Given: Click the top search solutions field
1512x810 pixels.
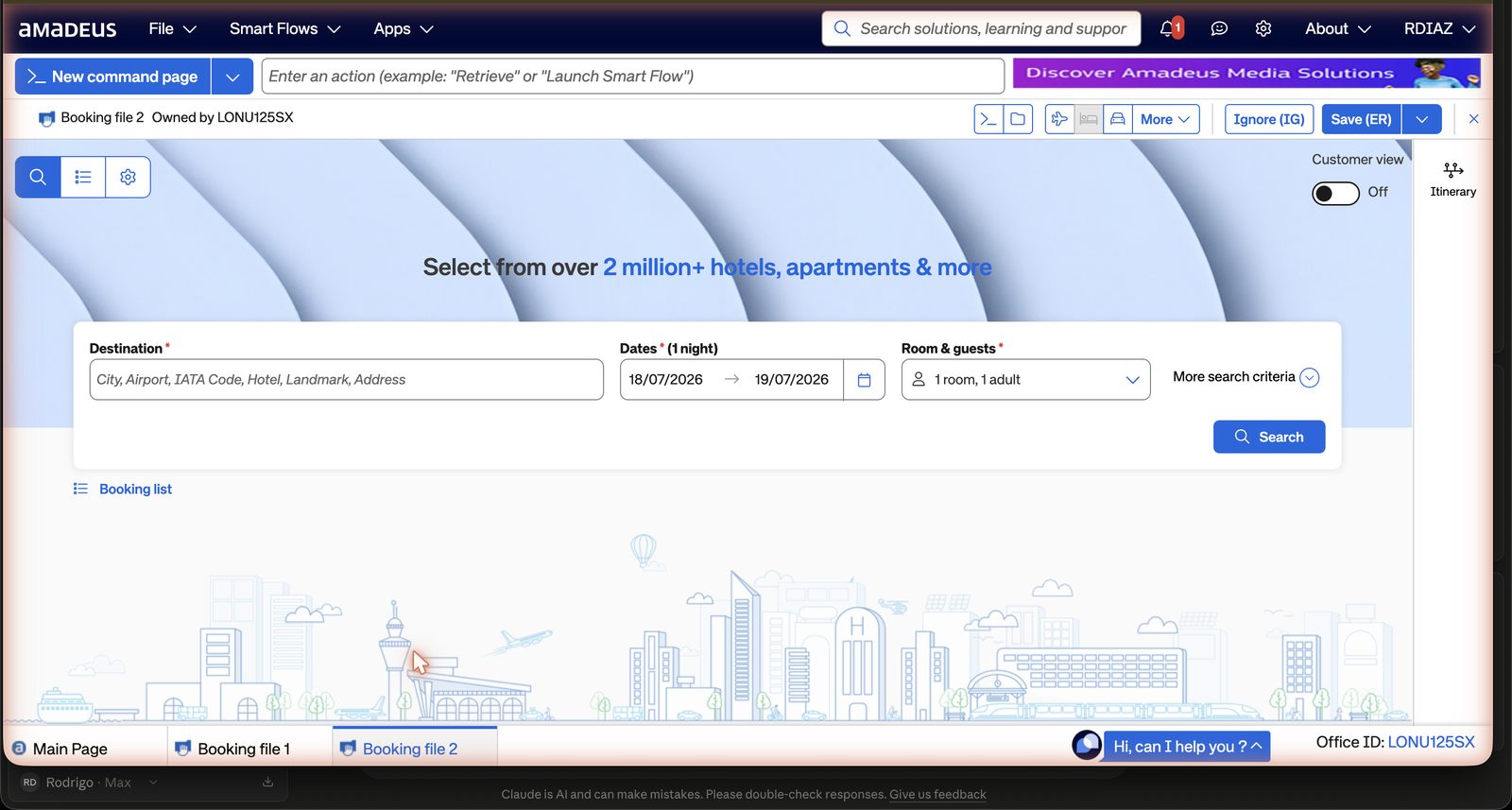Looking at the screenshot, I should click(981, 28).
